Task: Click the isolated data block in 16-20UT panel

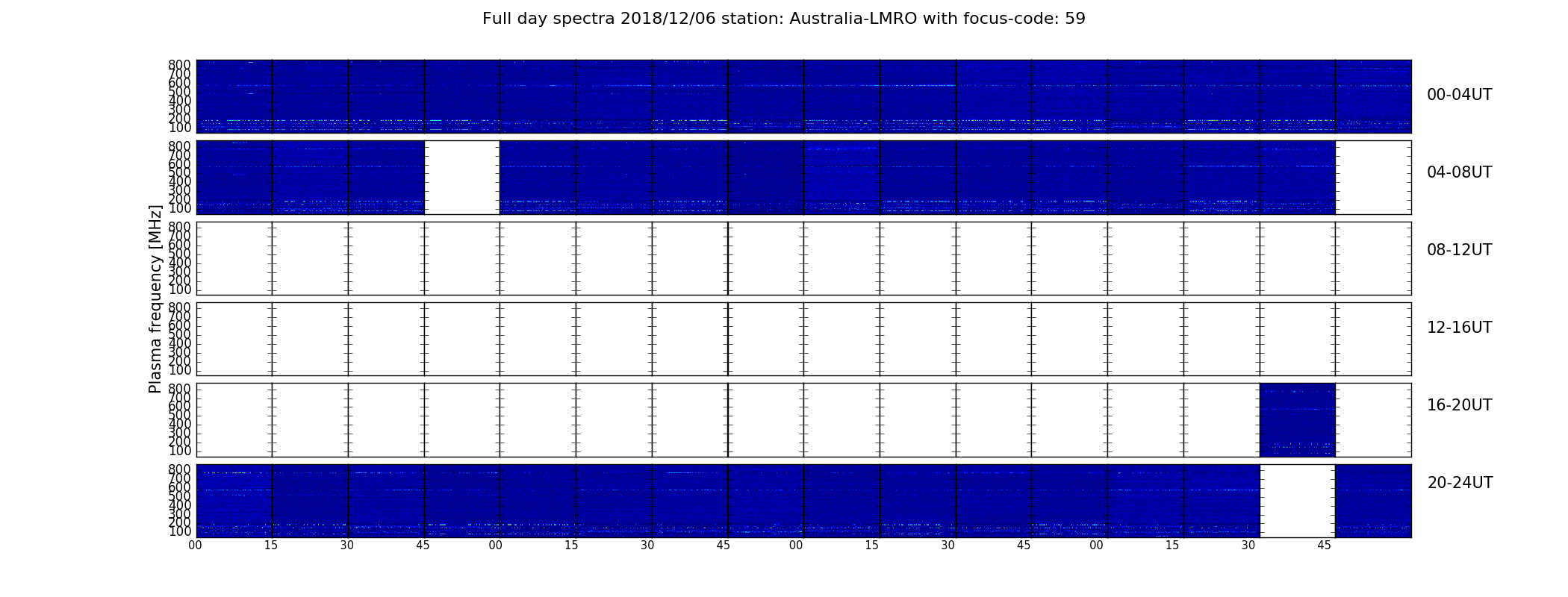Action: tap(1297, 420)
